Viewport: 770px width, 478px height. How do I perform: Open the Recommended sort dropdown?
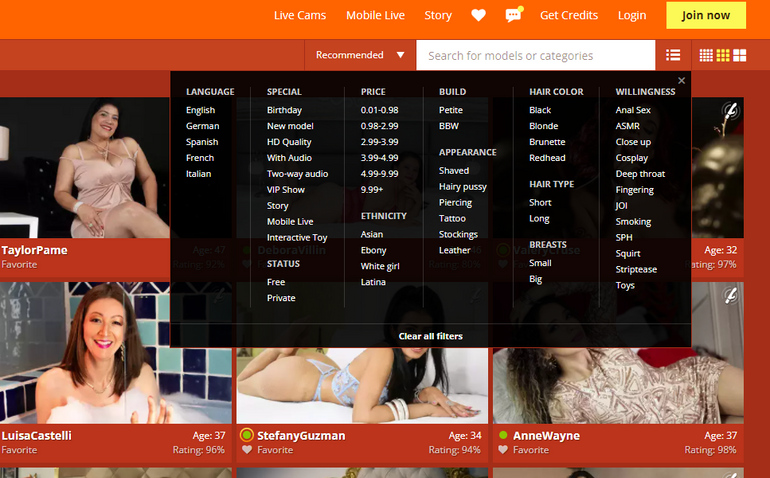tap(360, 55)
